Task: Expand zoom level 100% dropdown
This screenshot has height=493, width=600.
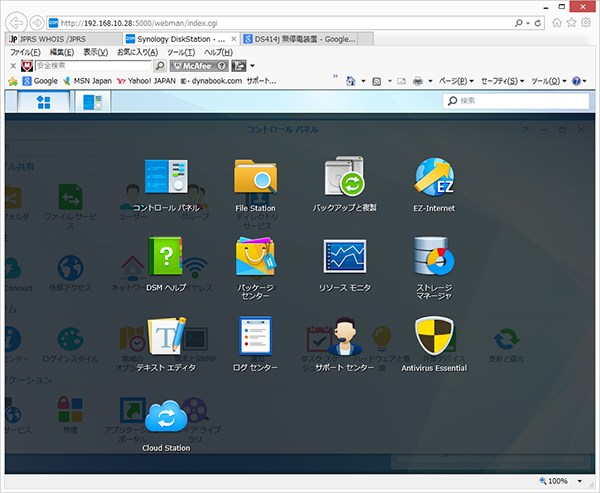Action: [580, 481]
